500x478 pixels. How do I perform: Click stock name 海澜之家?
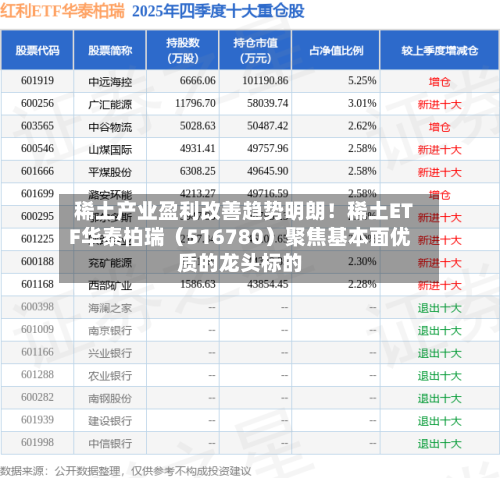[x=110, y=308]
